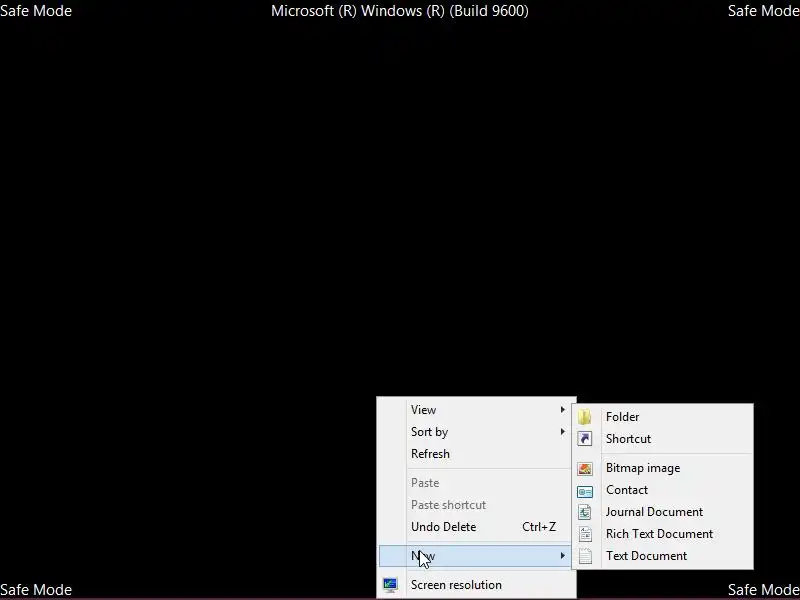Screen dimensions: 800x600
Task: Click the Folder icon in the New submenu
Action: tap(585, 417)
